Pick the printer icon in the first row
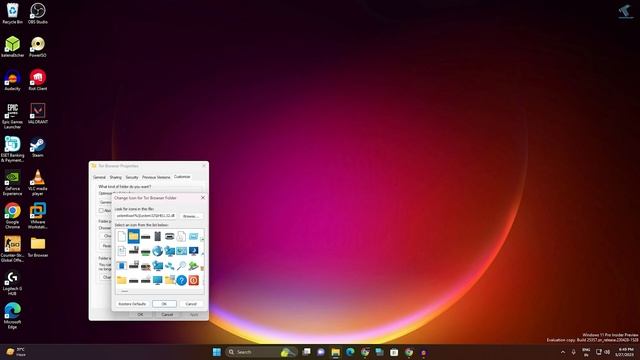The width and height of the screenshot is (640, 360). pyautogui.click(x=169, y=236)
